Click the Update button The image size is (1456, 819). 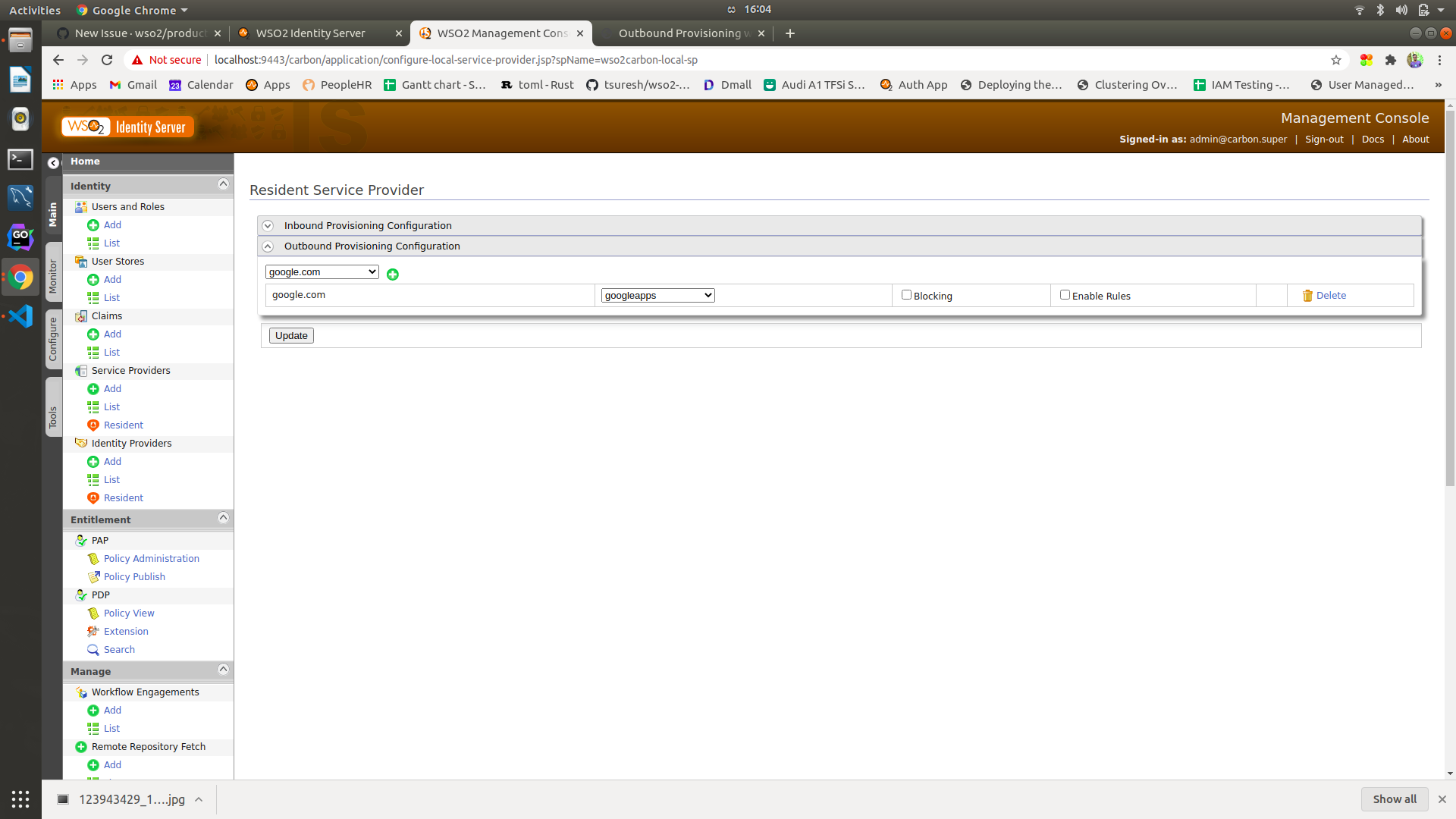(x=290, y=335)
